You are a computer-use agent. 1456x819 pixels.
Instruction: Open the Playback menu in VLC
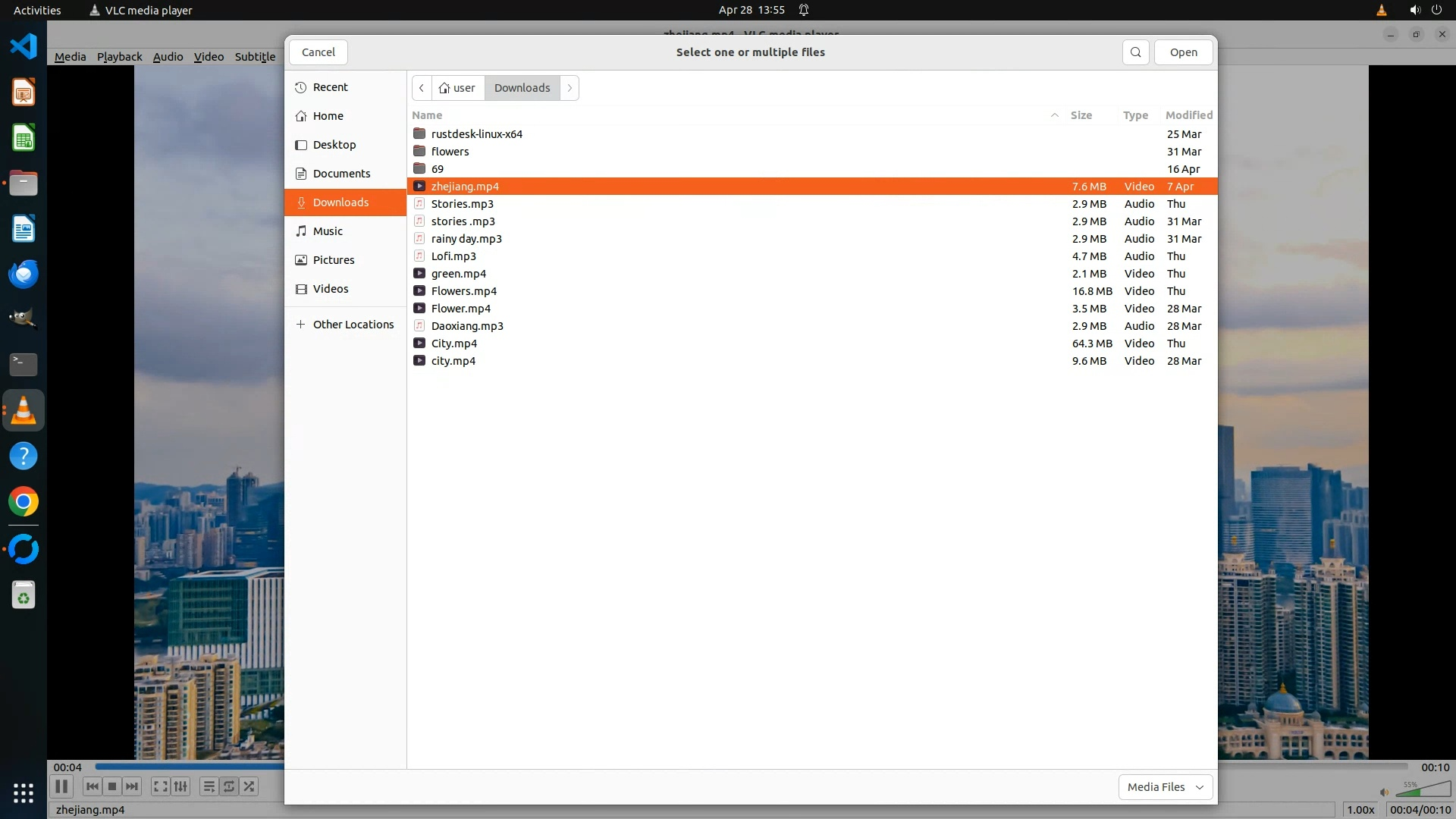[119, 57]
